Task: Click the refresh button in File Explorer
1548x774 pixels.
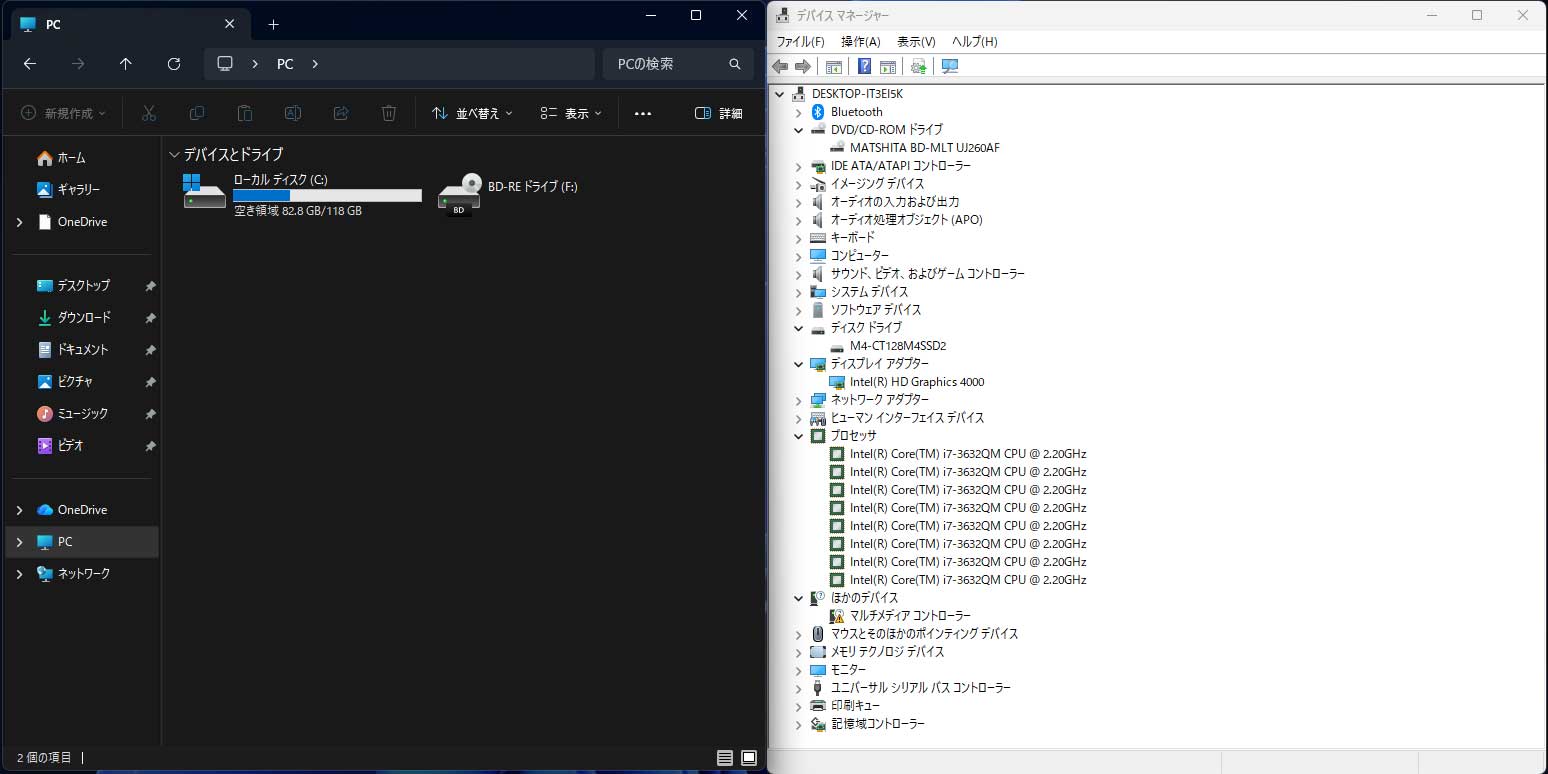Action: pyautogui.click(x=174, y=64)
